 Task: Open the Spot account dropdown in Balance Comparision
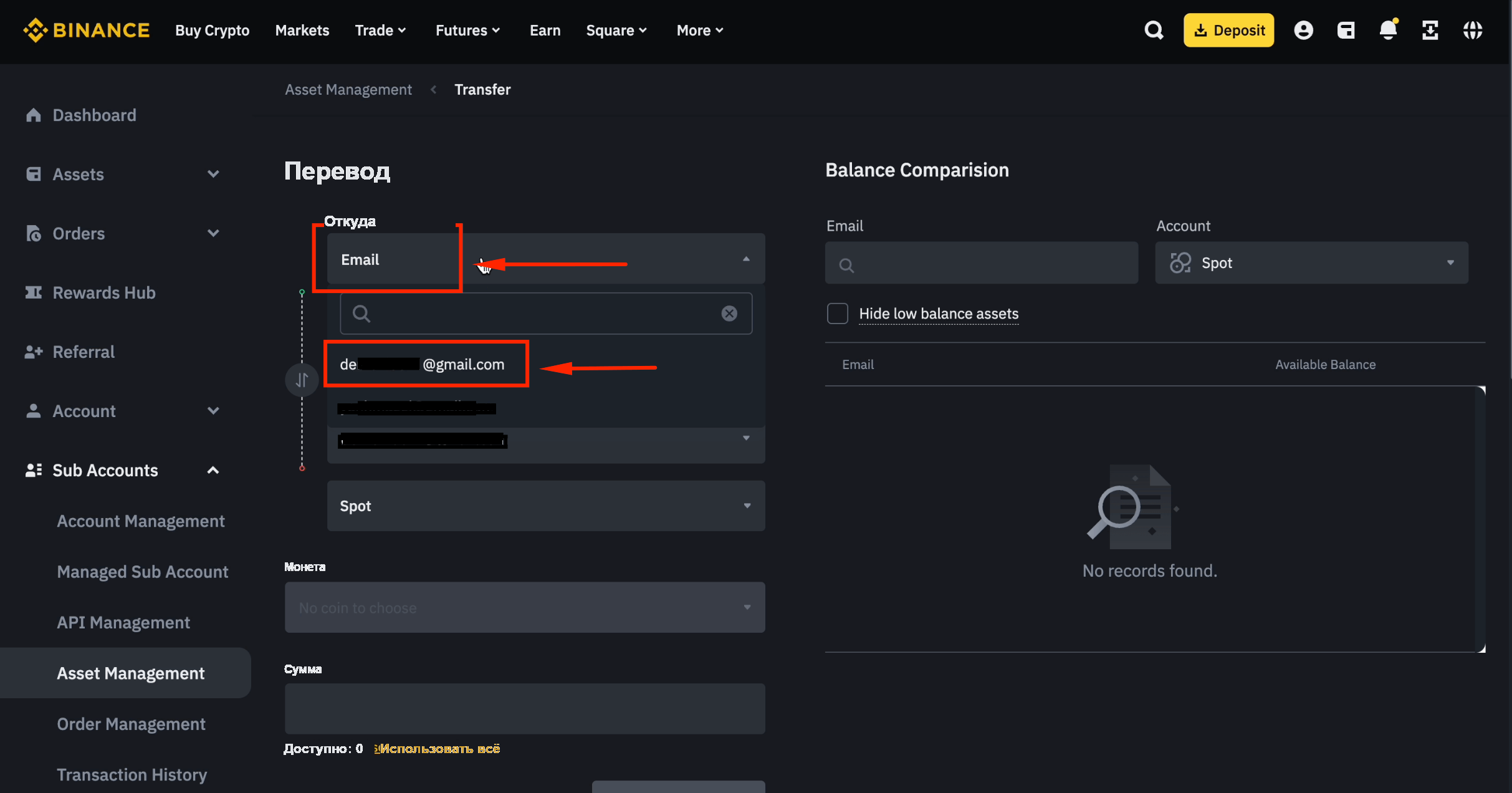point(1311,262)
